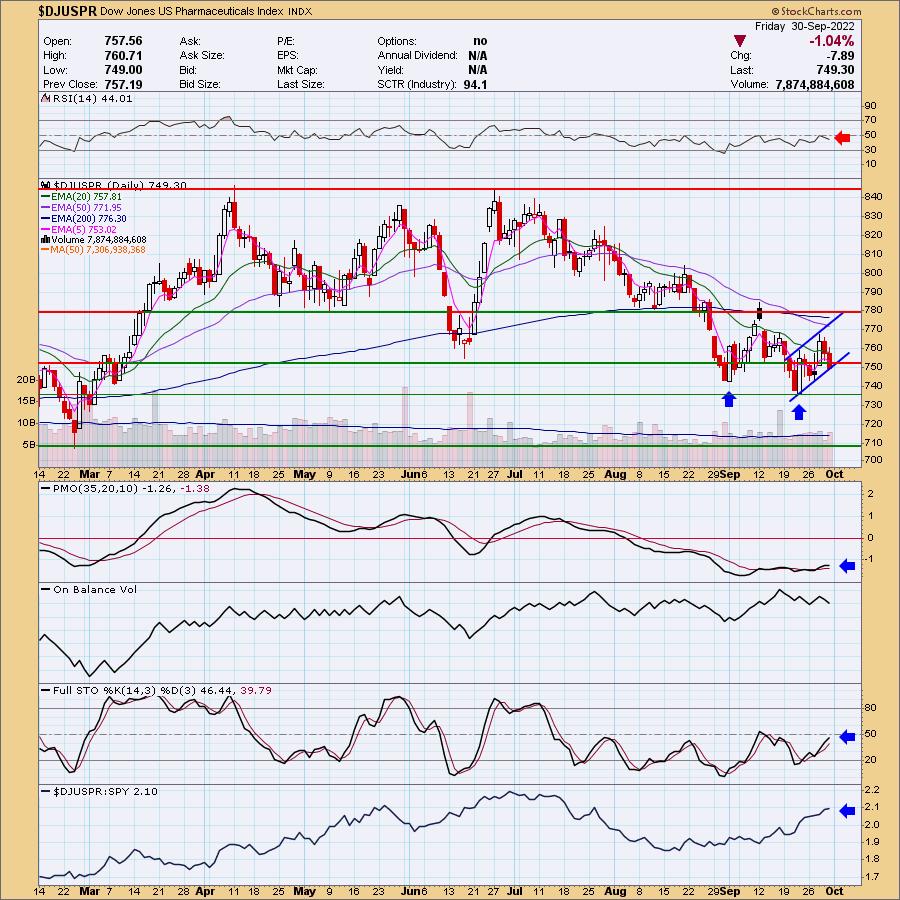
Task: Click the Jul label under the price panel
Action: (515, 475)
